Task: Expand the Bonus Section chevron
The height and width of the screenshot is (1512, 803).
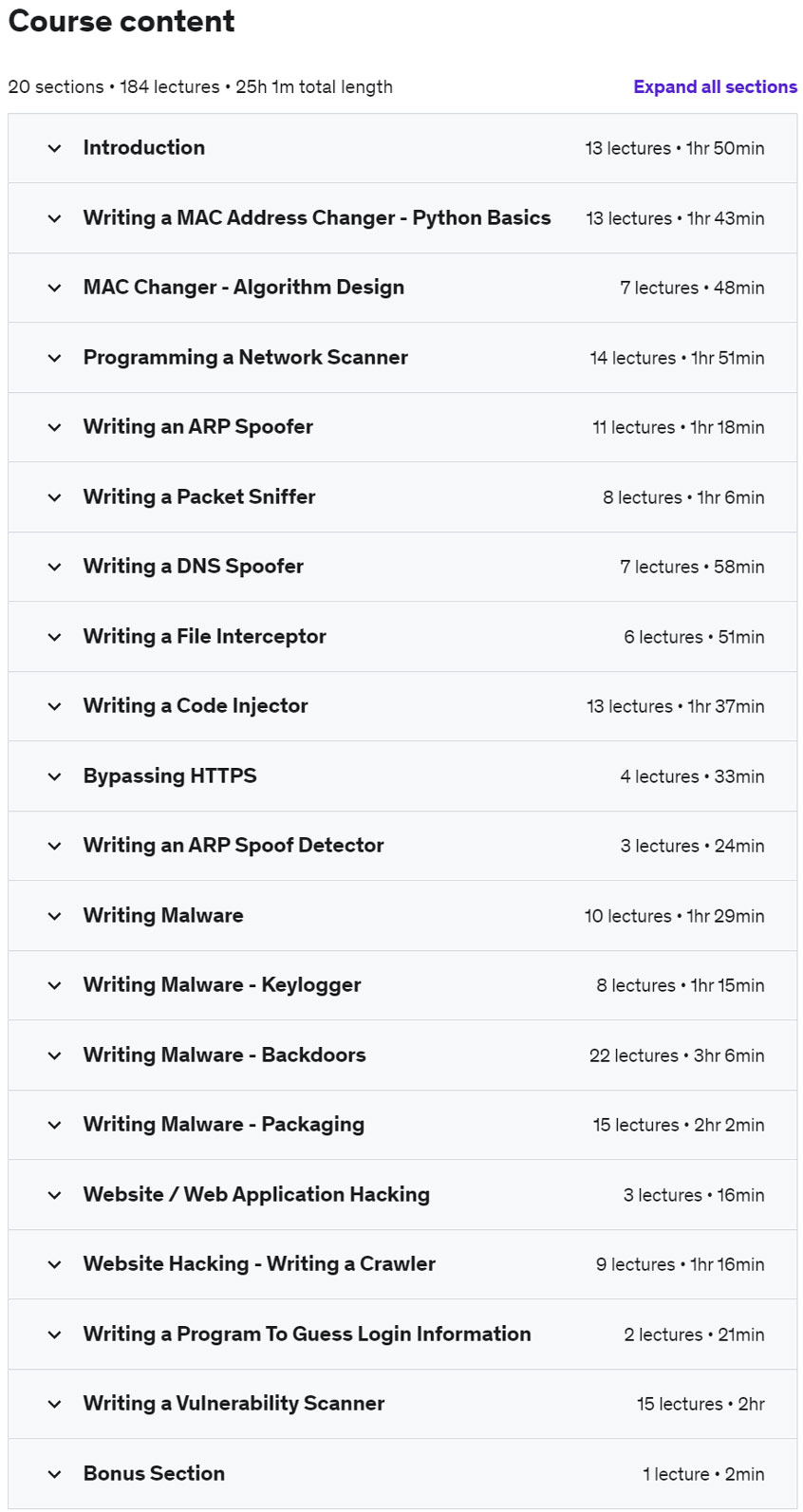Action: [x=54, y=1474]
